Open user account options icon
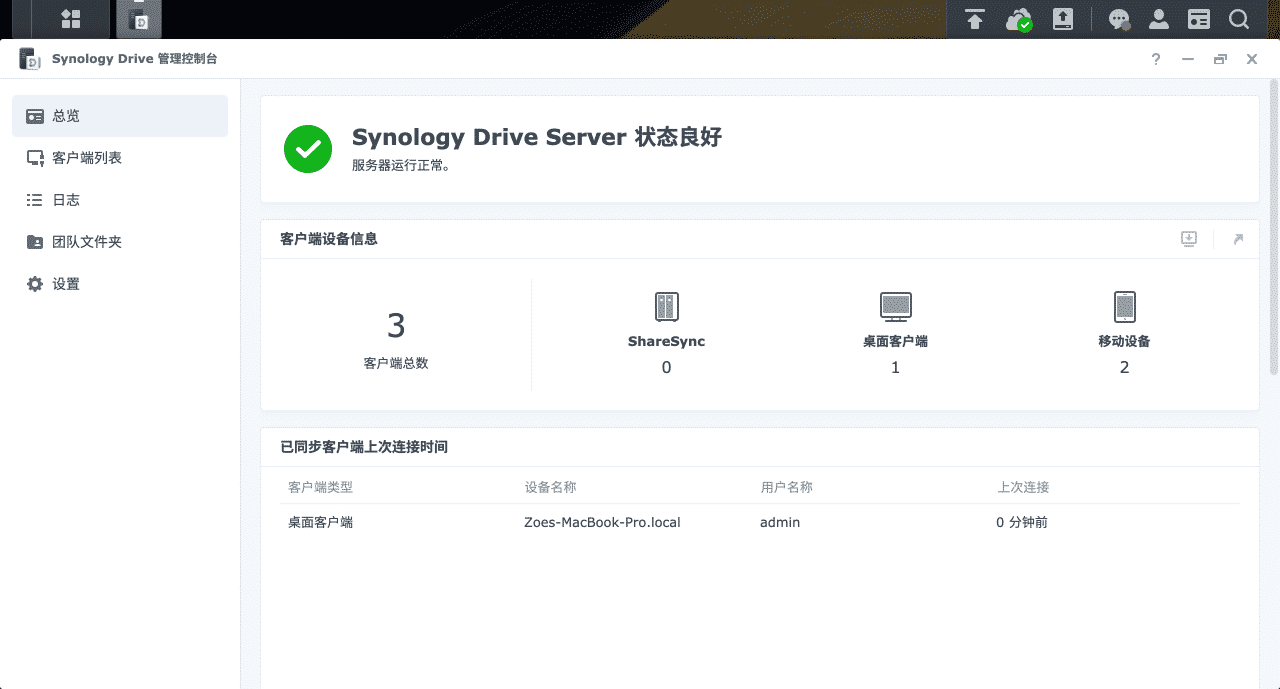1280x689 pixels. (1159, 19)
